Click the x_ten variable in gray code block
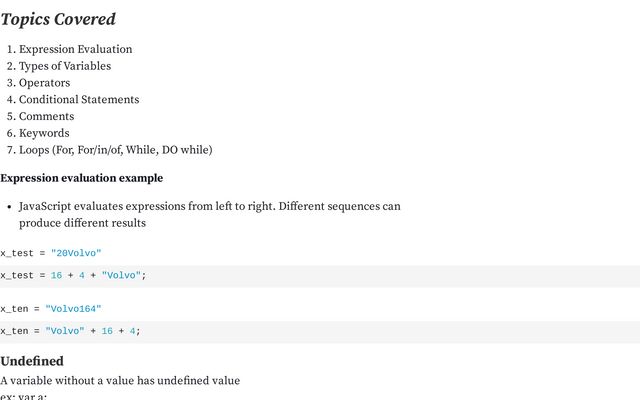This screenshot has width=640, height=400. 14,331
